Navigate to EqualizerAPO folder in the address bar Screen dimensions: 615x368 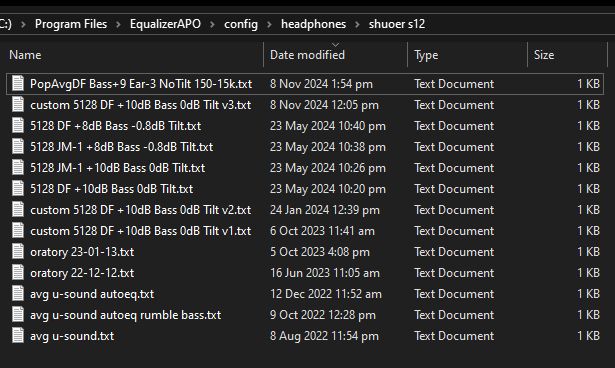tap(165, 24)
